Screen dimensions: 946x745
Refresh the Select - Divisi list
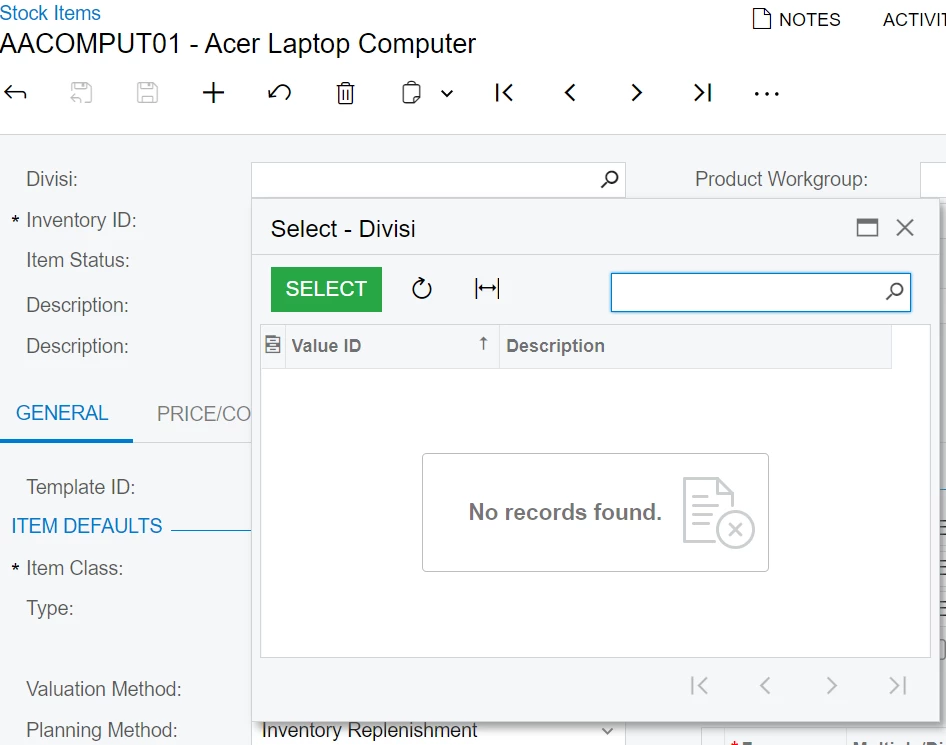(x=422, y=289)
